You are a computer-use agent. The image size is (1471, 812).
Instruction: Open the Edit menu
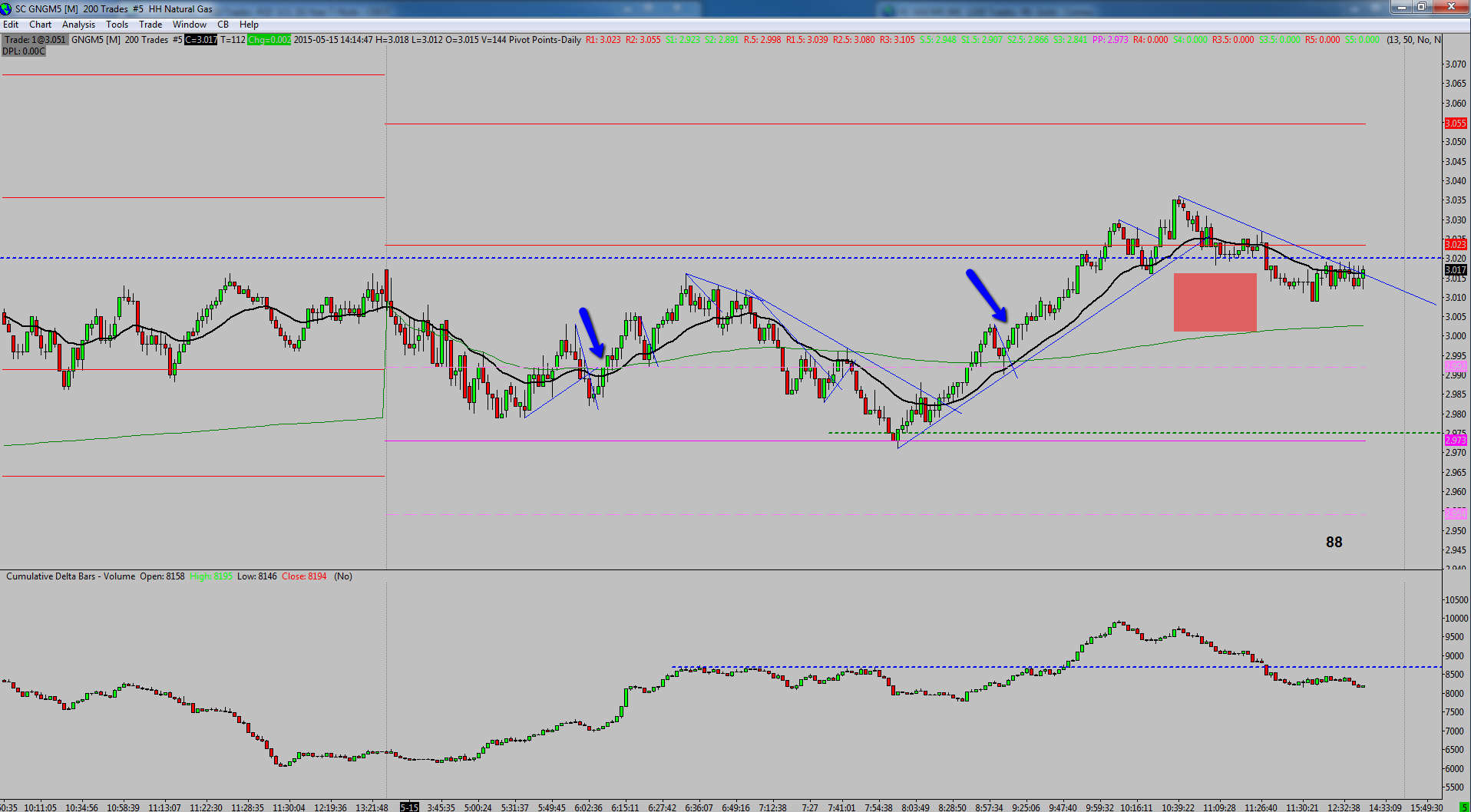tap(11, 25)
